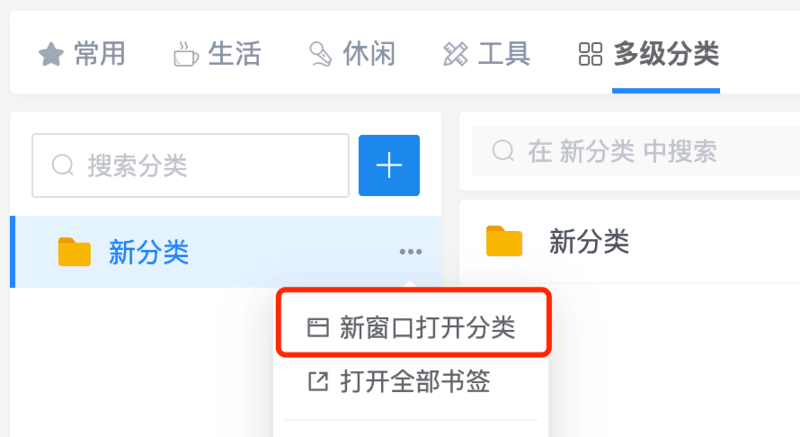Open the three-dot menu for 新分类
The width and height of the screenshot is (800, 437).
click(411, 251)
